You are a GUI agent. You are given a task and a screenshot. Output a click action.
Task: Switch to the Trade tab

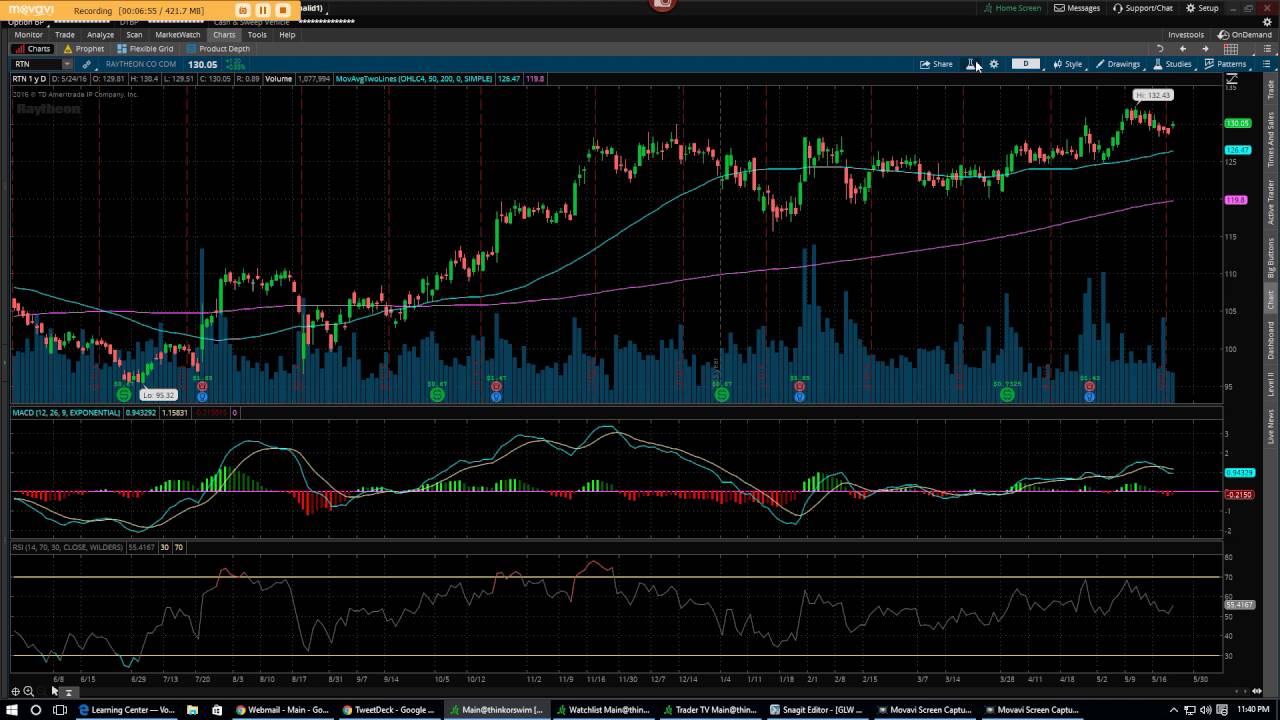[65, 35]
